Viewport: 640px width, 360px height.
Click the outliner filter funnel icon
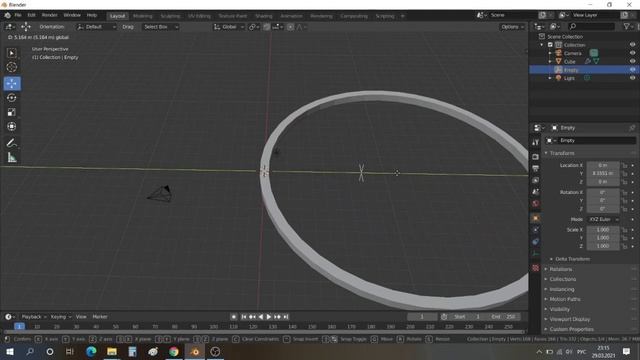(x=627, y=26)
